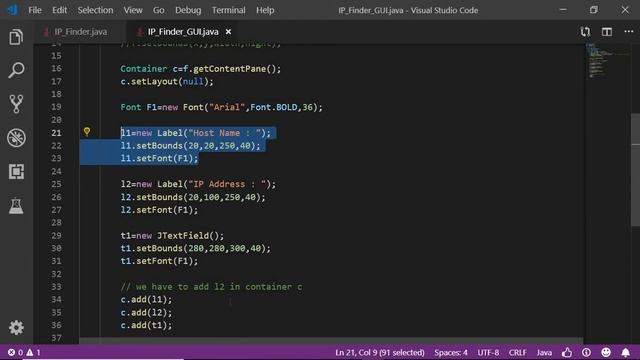
Task: Open the editor More Actions ellipsis
Action: [629, 31]
